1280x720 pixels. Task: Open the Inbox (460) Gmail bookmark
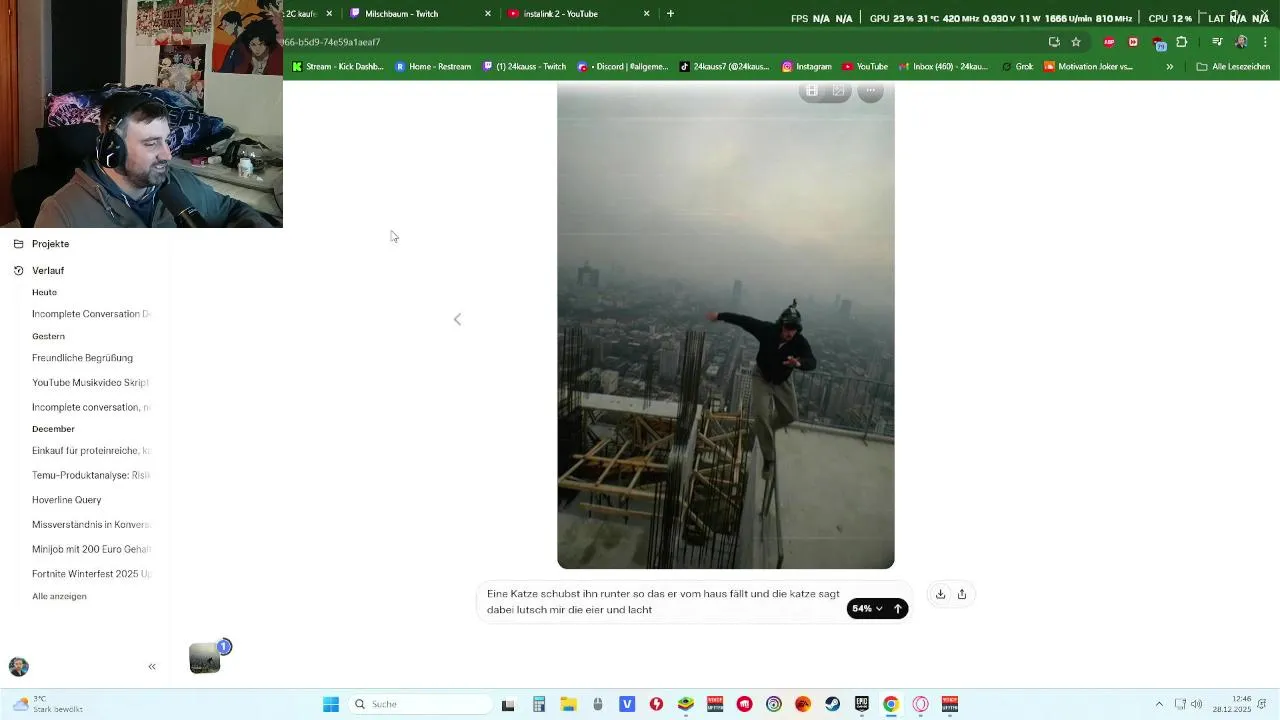point(943,67)
